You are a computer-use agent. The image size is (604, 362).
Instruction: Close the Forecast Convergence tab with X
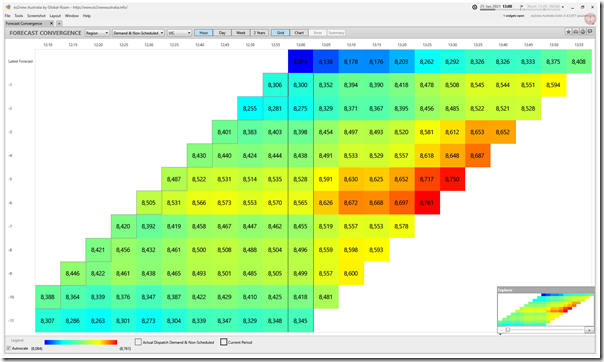[x=51, y=23]
